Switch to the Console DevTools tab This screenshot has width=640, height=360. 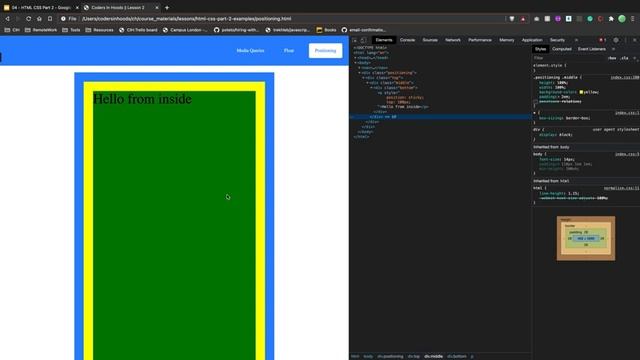point(407,40)
